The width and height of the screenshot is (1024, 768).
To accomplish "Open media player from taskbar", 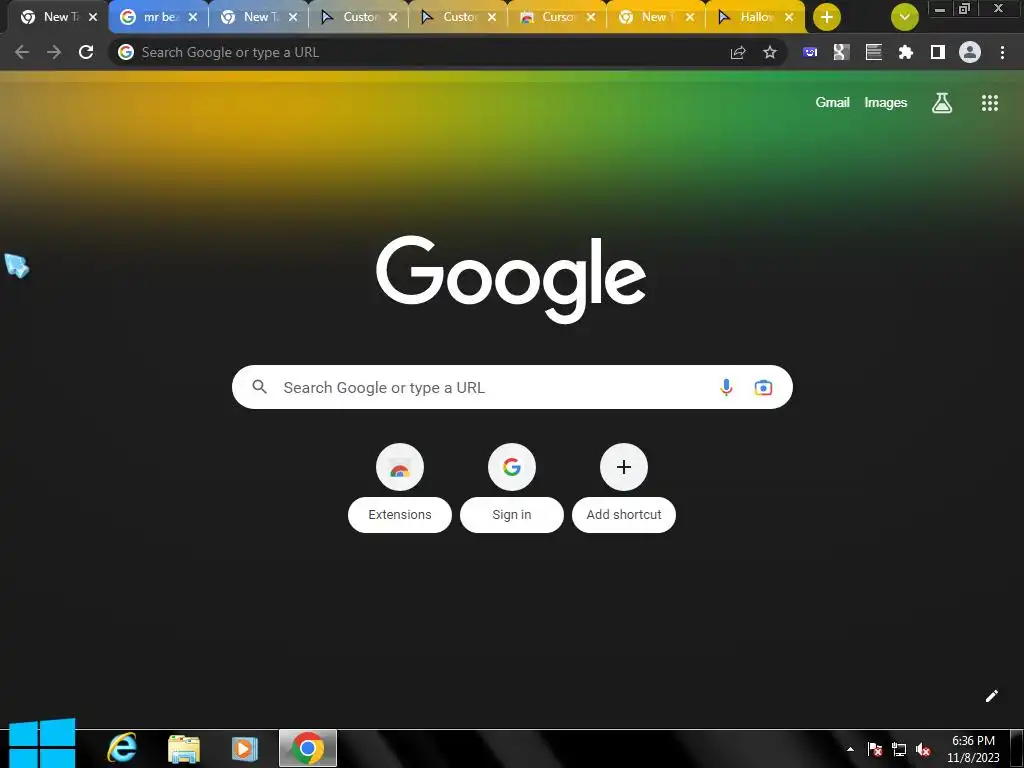I will click(x=245, y=749).
